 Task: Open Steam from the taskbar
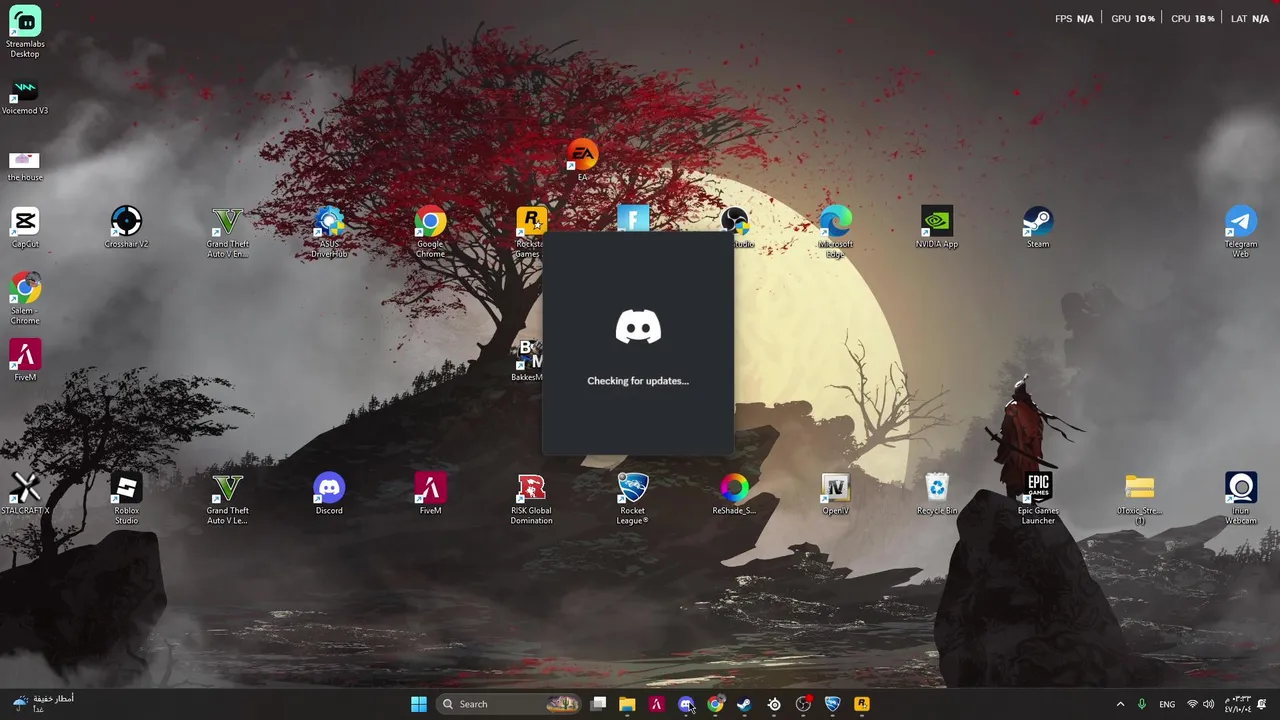pos(744,704)
